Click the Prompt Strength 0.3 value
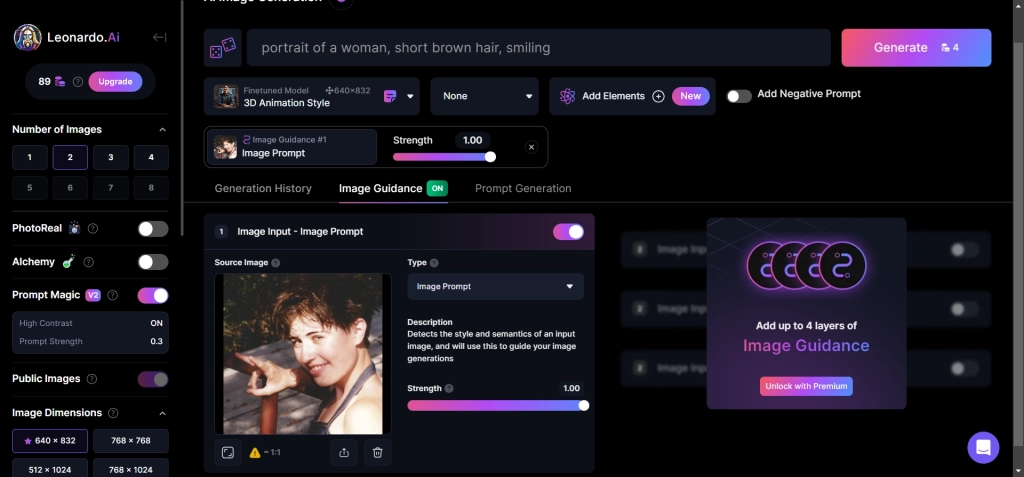 157,341
